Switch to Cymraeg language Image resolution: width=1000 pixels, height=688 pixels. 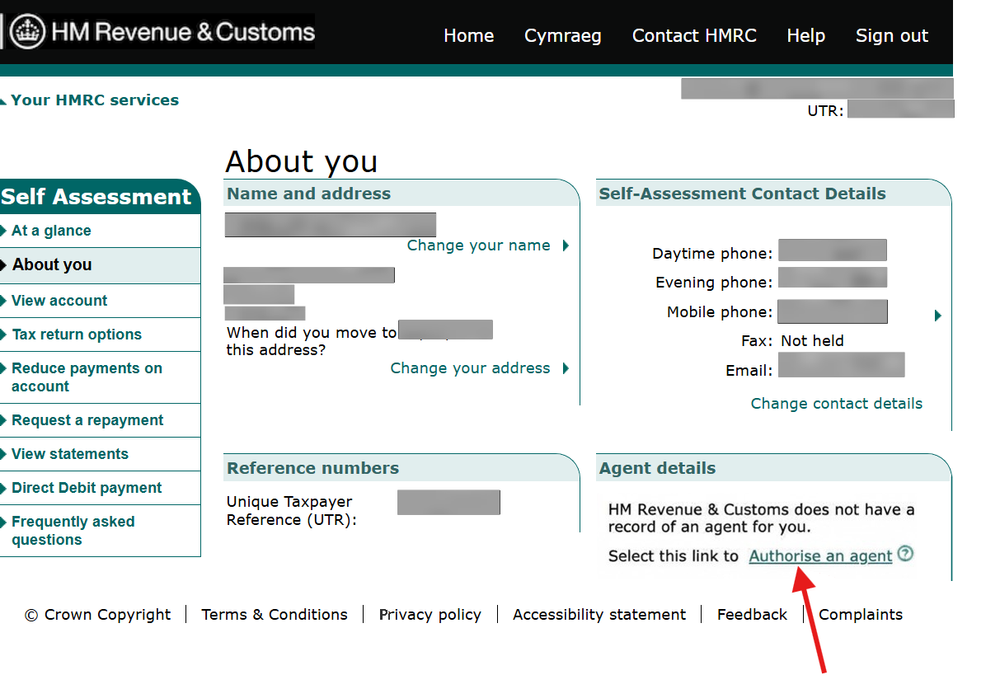[x=562, y=36]
